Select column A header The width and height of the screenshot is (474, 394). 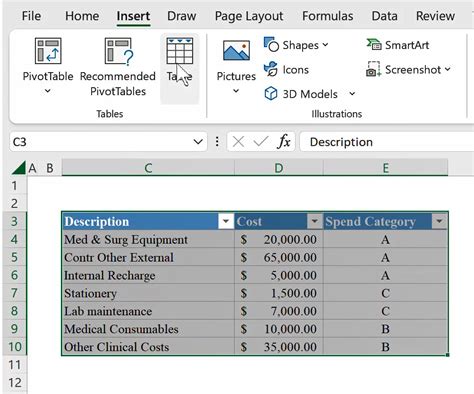pyautogui.click(x=32, y=168)
